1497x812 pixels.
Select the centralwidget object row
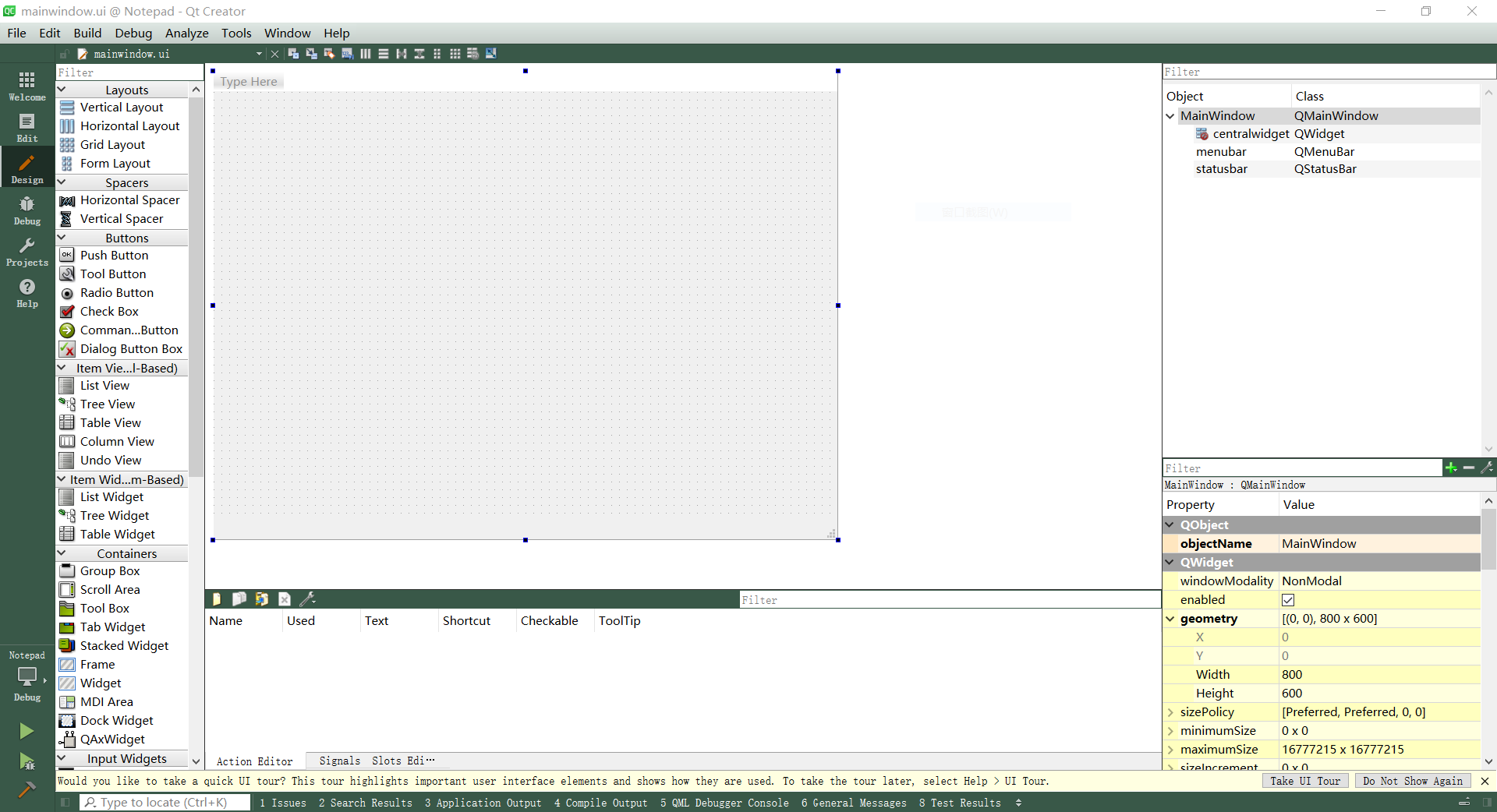(1322, 134)
